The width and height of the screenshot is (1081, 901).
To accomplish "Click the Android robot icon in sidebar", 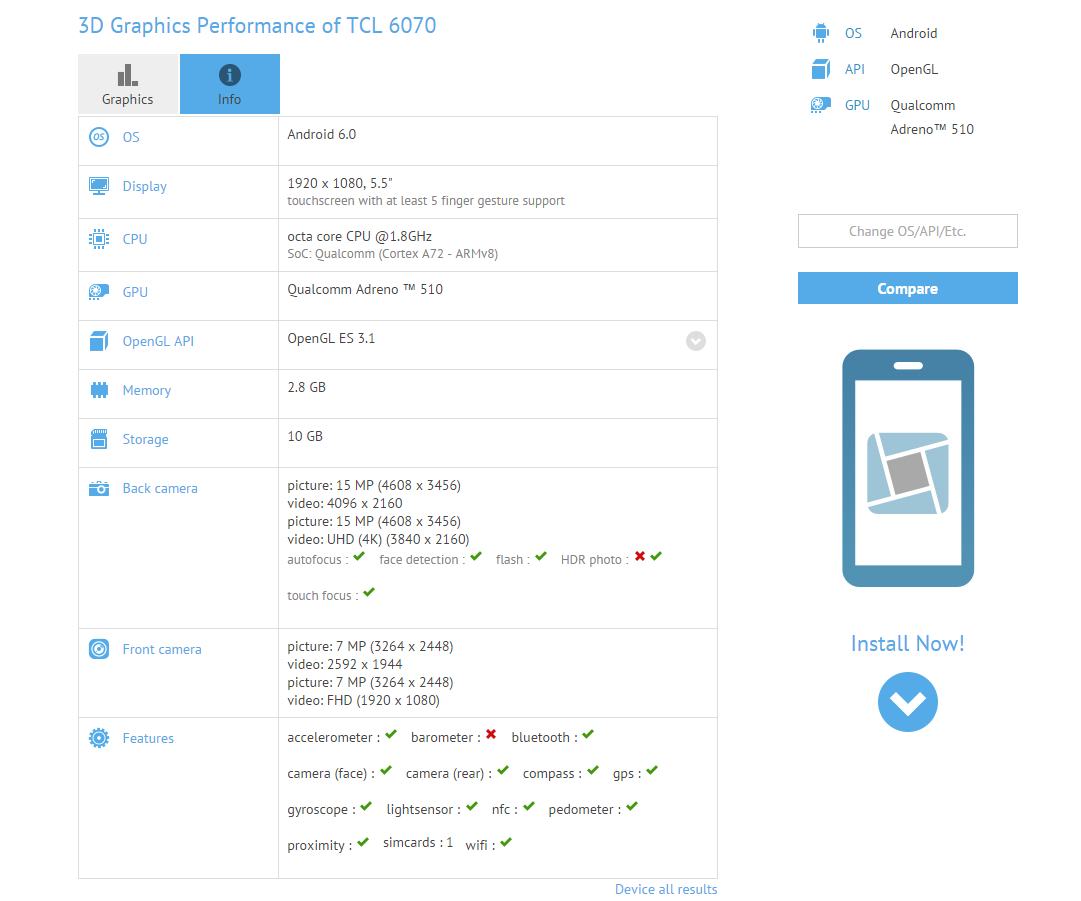I will (x=820, y=32).
